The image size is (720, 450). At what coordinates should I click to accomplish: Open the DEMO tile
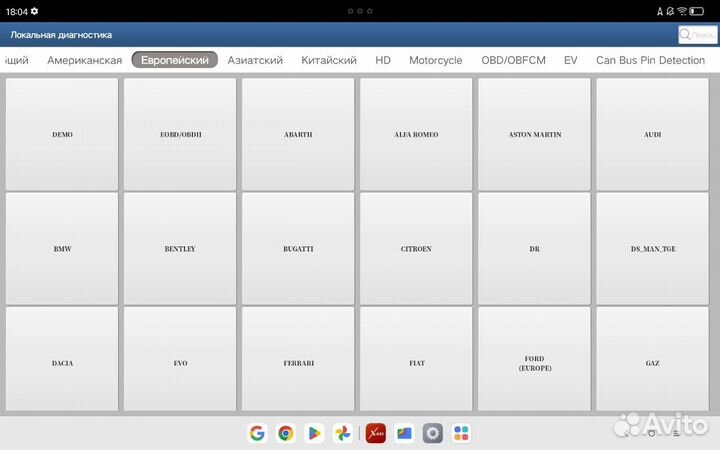click(x=62, y=134)
